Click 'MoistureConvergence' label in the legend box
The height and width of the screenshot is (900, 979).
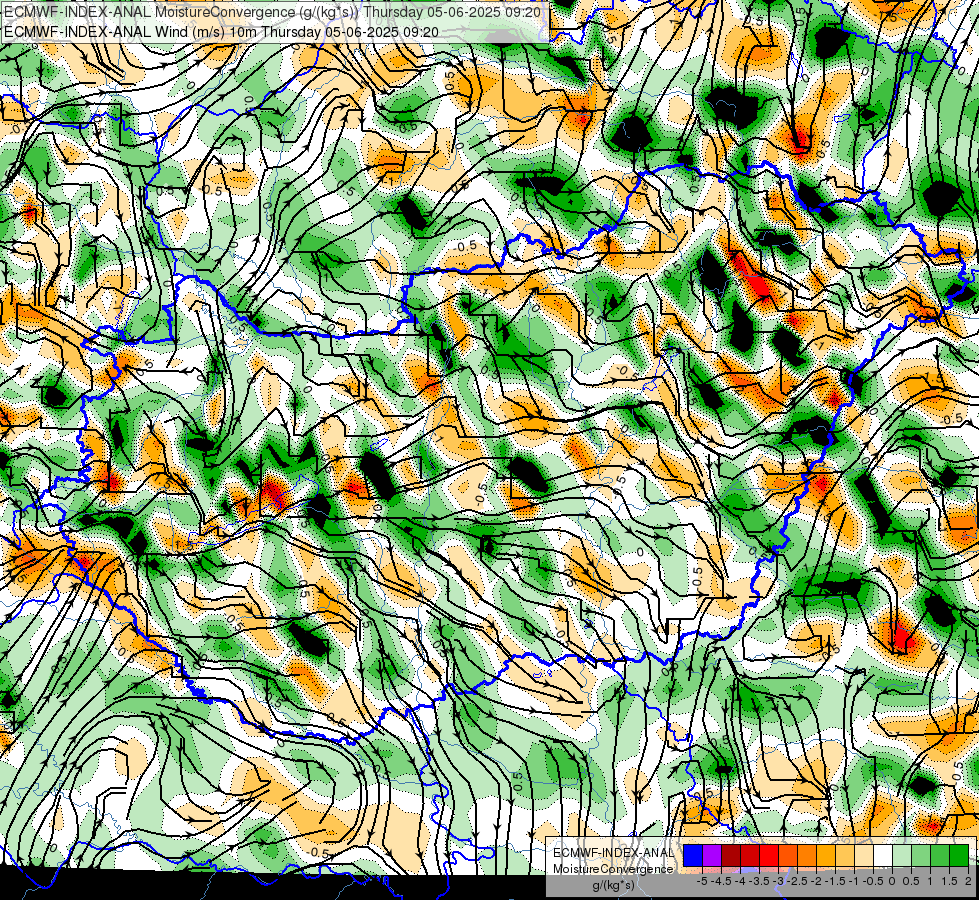pyautogui.click(x=613, y=869)
